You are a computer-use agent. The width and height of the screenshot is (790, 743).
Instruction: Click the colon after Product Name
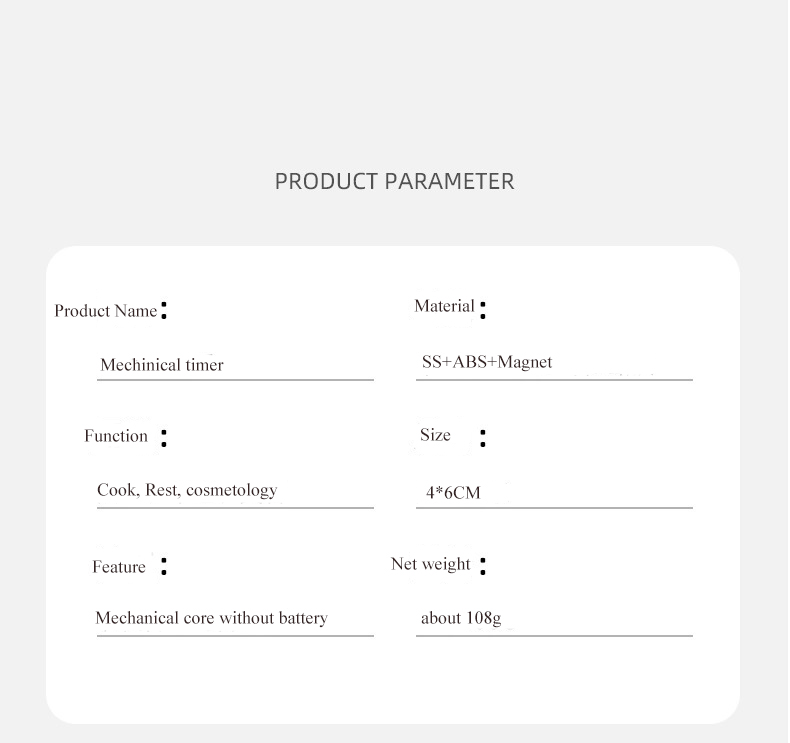point(164,310)
